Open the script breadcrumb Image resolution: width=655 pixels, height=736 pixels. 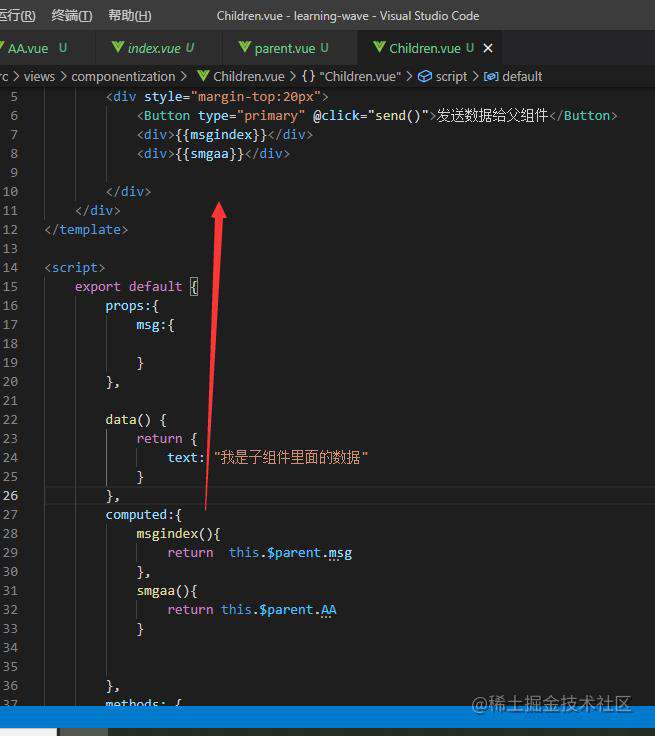coord(451,77)
